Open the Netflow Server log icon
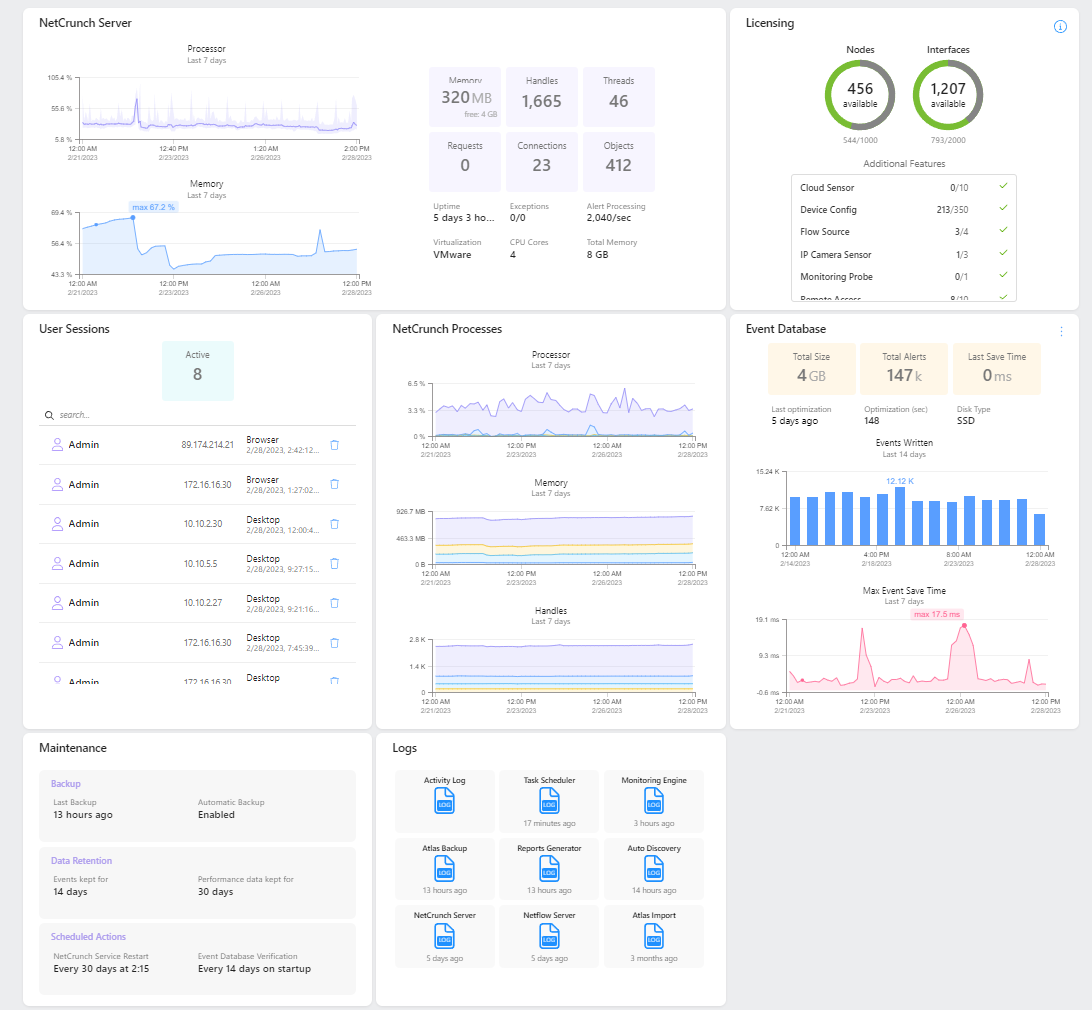The image size is (1092, 1011). [549, 937]
